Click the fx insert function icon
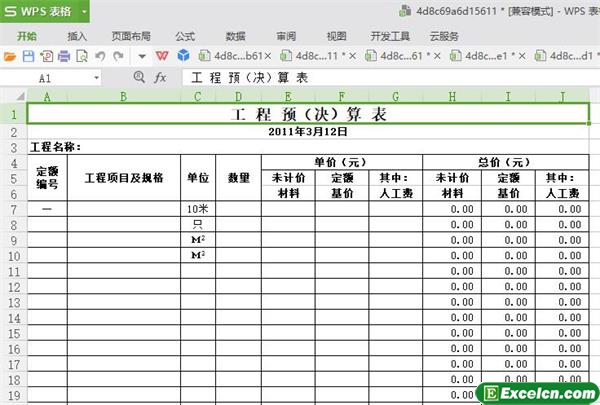600x405 pixels. click(x=160, y=78)
